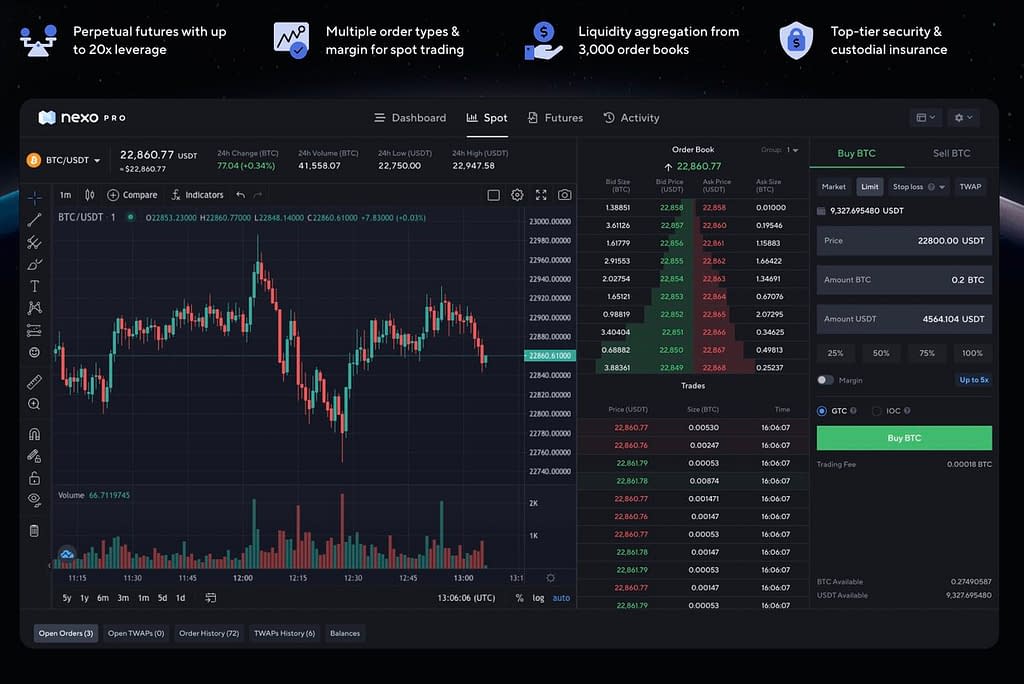This screenshot has height=684, width=1024.
Task: Click the redo arrow in chart toolbar
Action: (258, 195)
